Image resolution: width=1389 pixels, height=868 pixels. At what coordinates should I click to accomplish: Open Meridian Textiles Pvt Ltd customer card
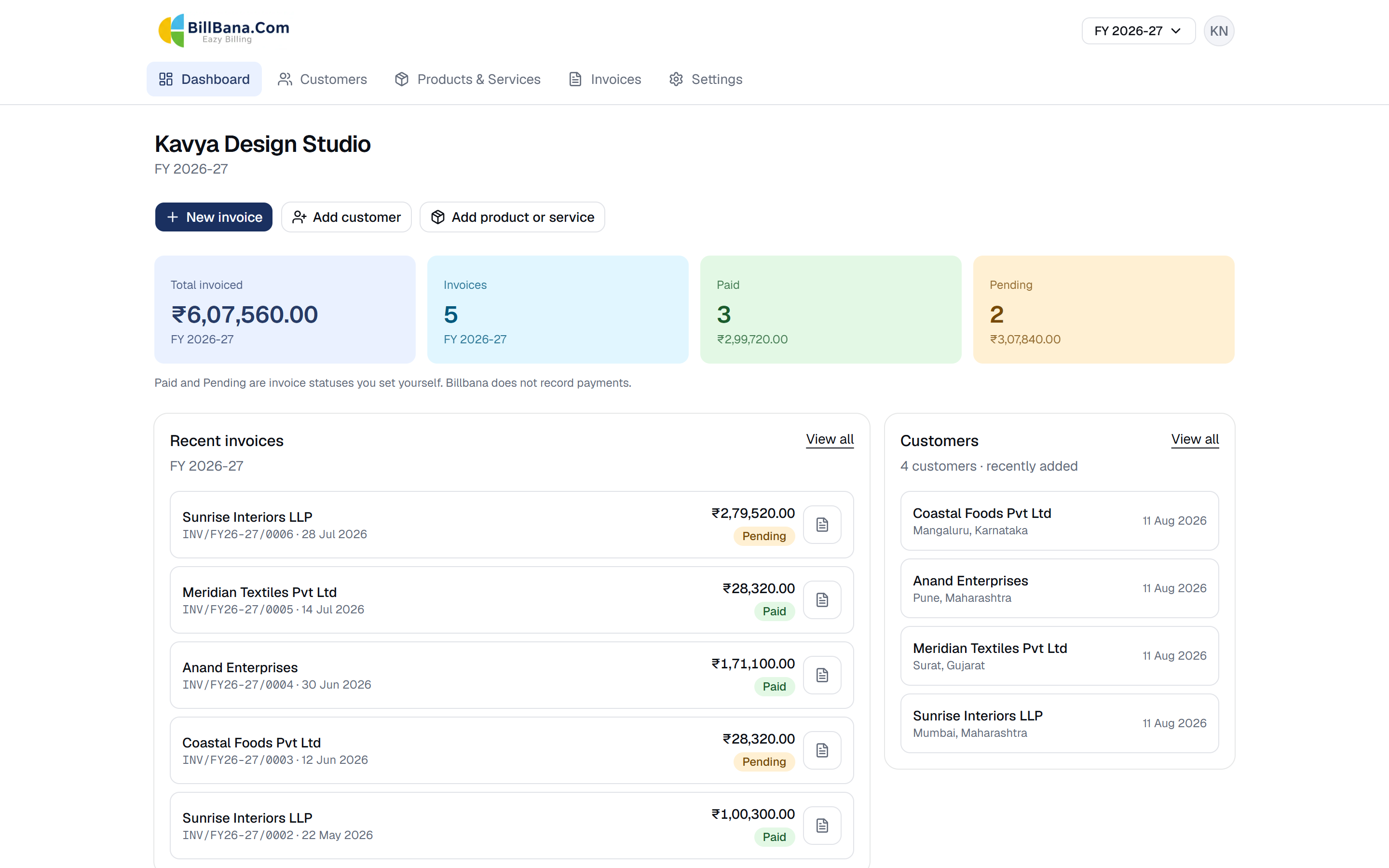[x=1059, y=656]
